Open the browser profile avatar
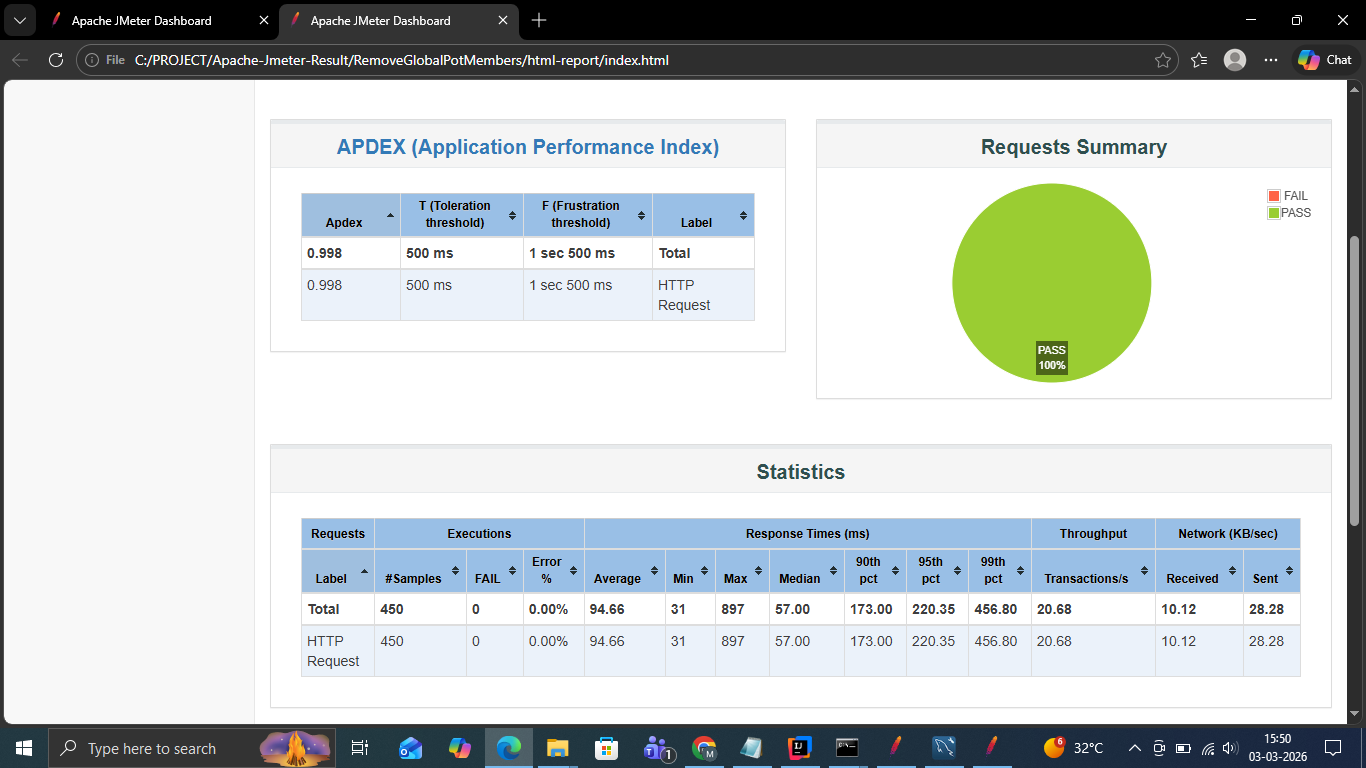The image size is (1366, 768). (x=1235, y=60)
